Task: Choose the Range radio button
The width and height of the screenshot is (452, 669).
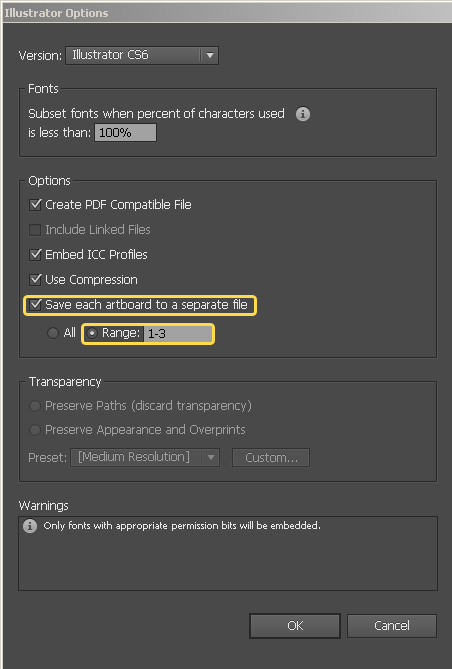Action: (x=92, y=333)
